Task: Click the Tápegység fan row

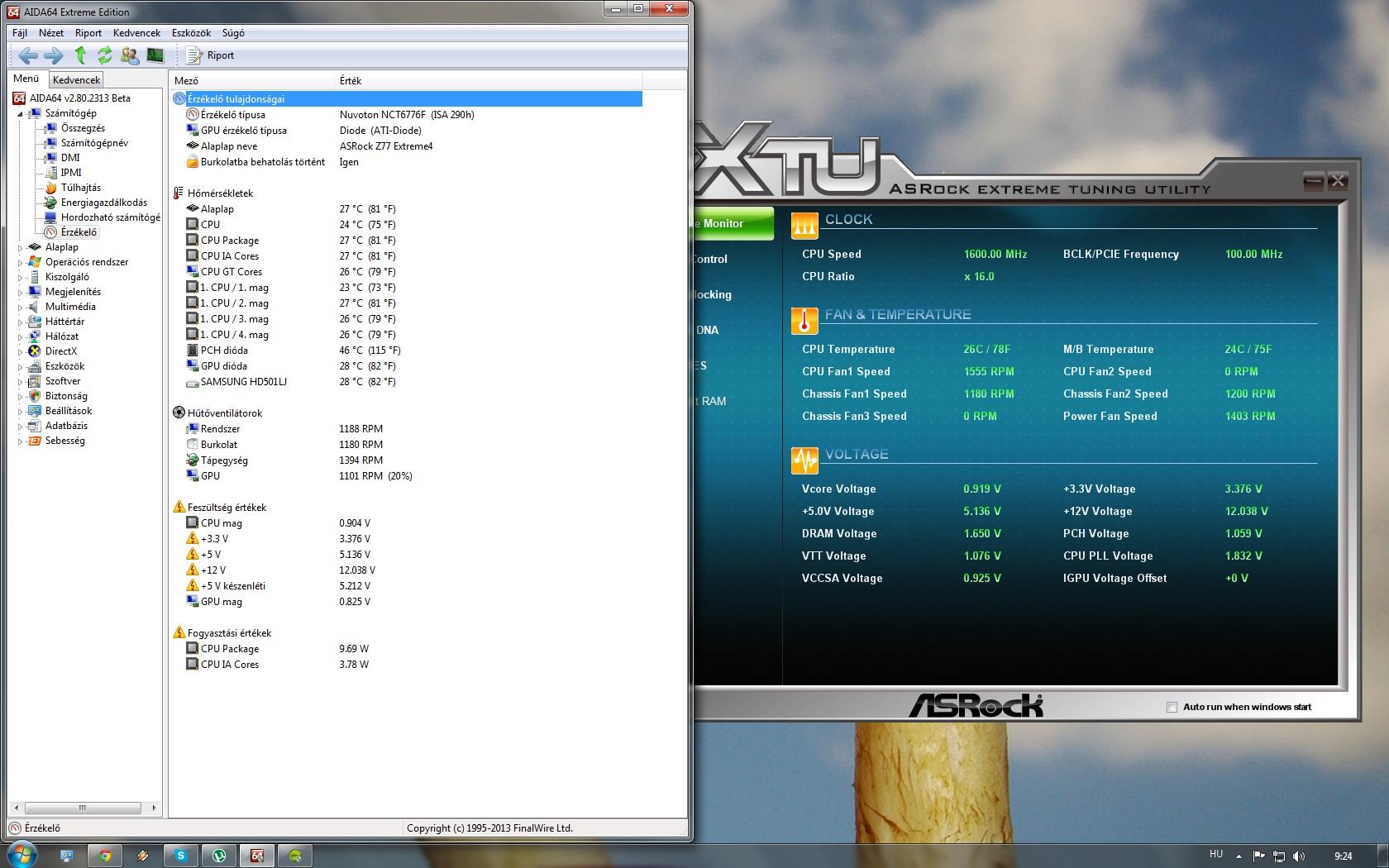Action: point(407,460)
